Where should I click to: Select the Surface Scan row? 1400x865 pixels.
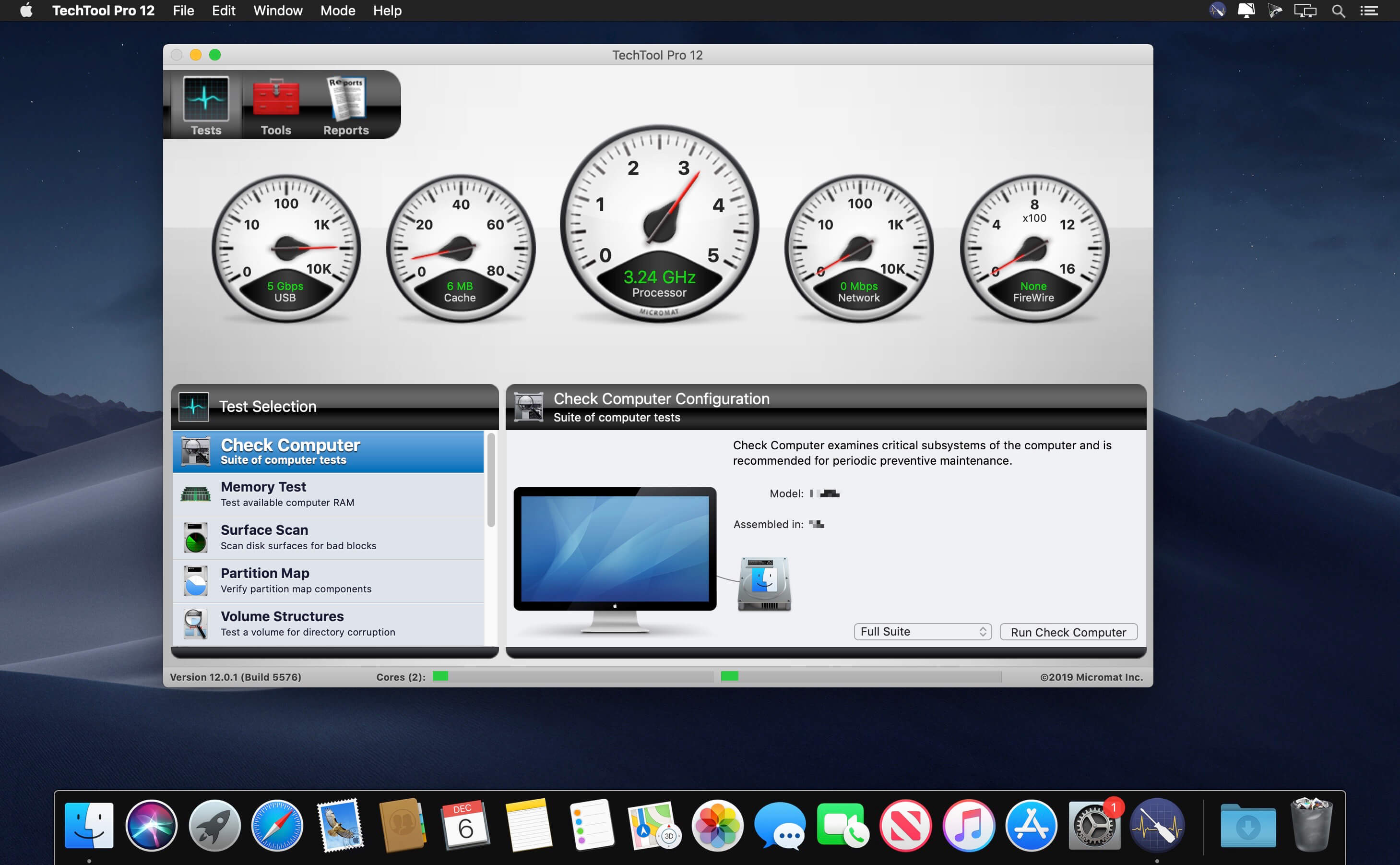[328, 538]
